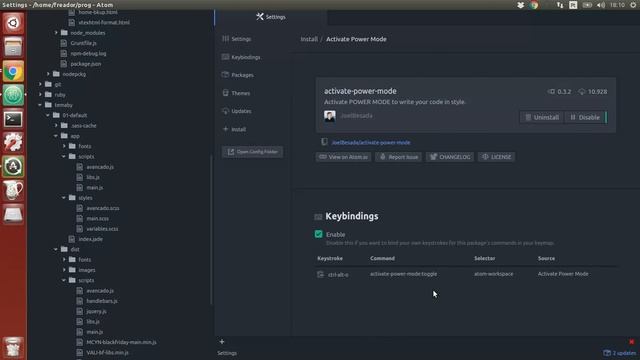Open index.jade file in the tree

[91, 239]
